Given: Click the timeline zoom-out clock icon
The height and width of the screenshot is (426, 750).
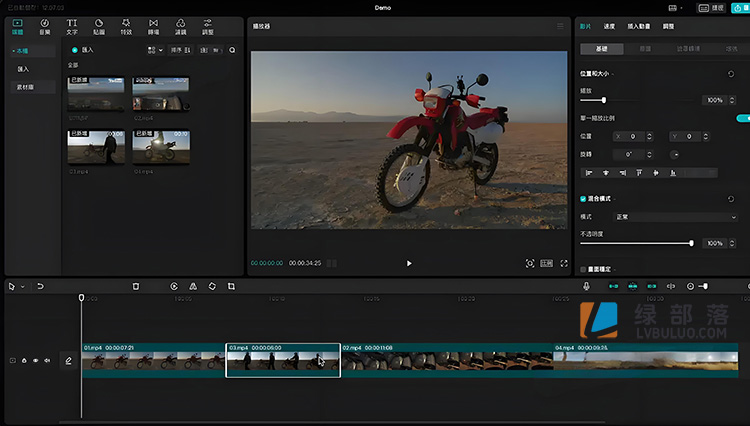Looking at the screenshot, I should click(690, 286).
